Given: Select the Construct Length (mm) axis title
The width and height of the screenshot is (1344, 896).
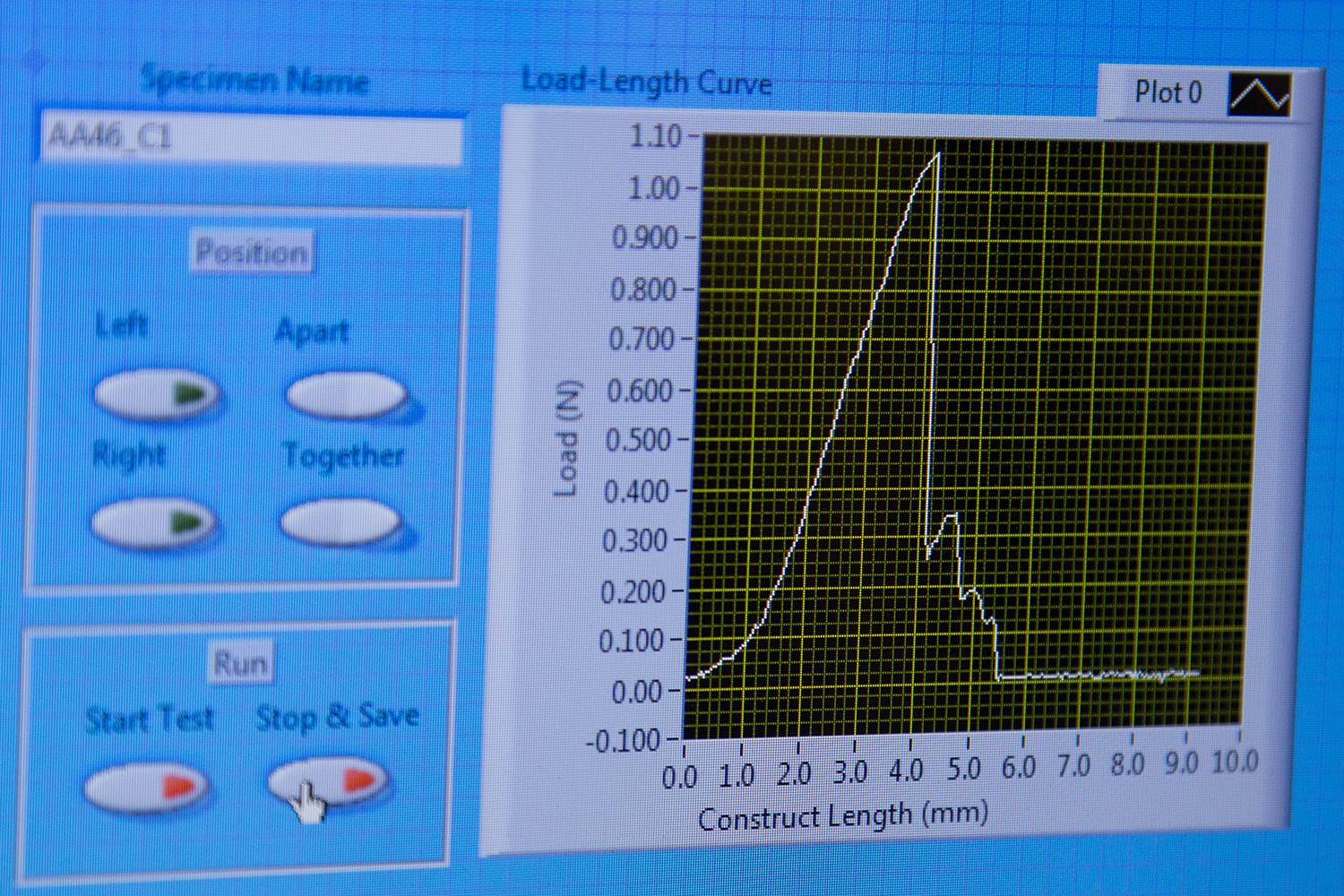Looking at the screenshot, I should point(842,816).
